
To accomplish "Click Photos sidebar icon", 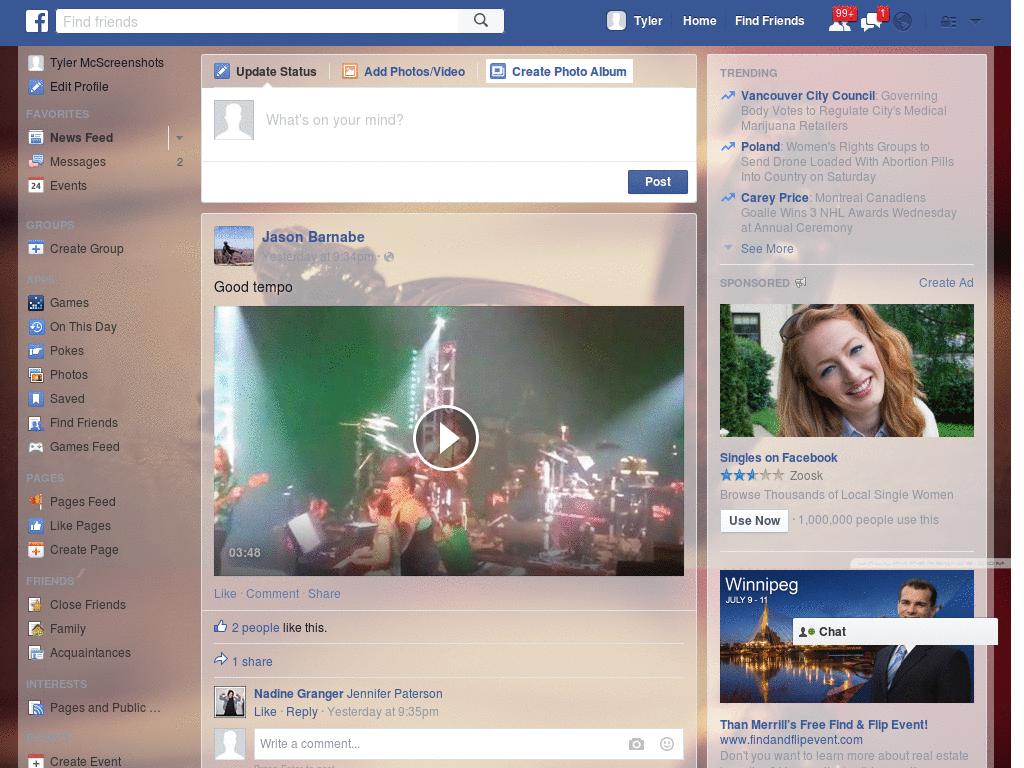I will click(36, 375).
